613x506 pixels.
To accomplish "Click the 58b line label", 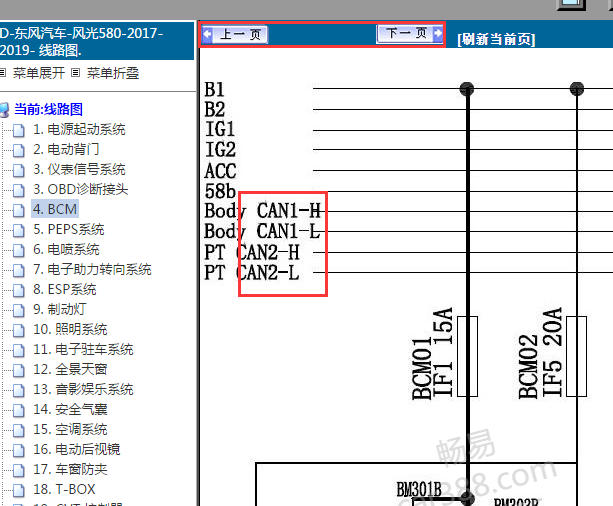I will tap(220, 191).
